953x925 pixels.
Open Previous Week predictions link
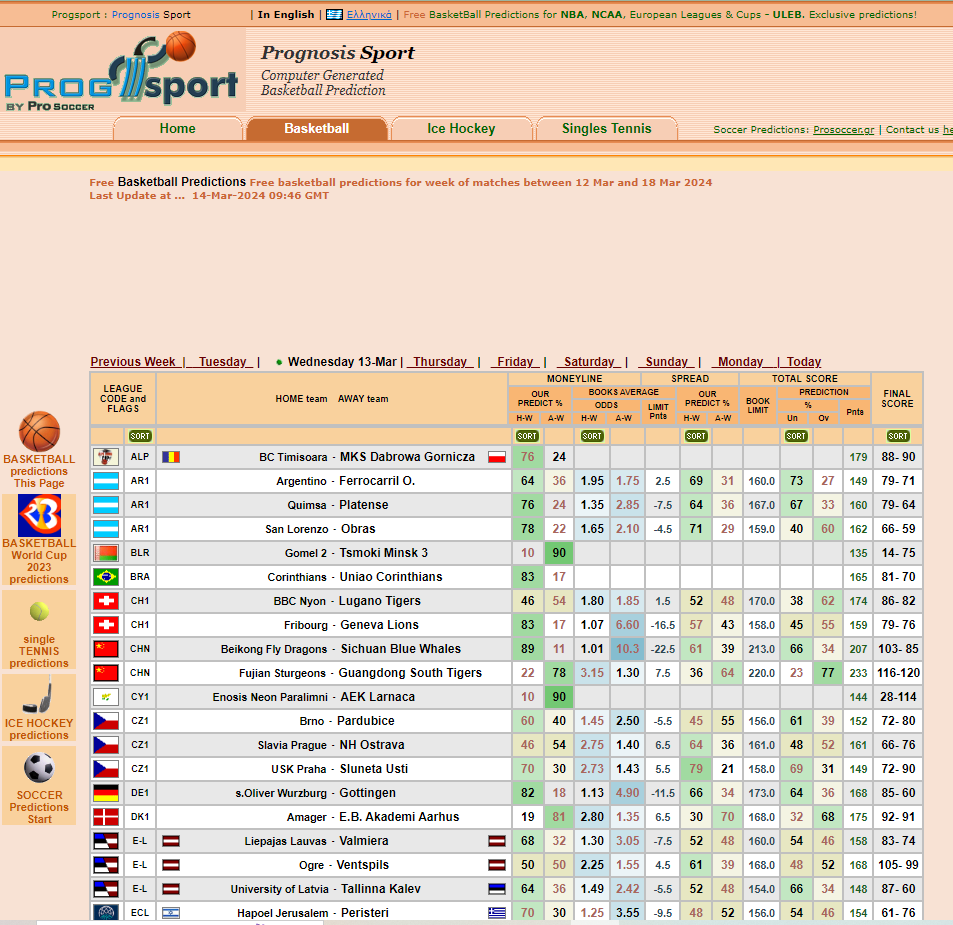(x=133, y=362)
